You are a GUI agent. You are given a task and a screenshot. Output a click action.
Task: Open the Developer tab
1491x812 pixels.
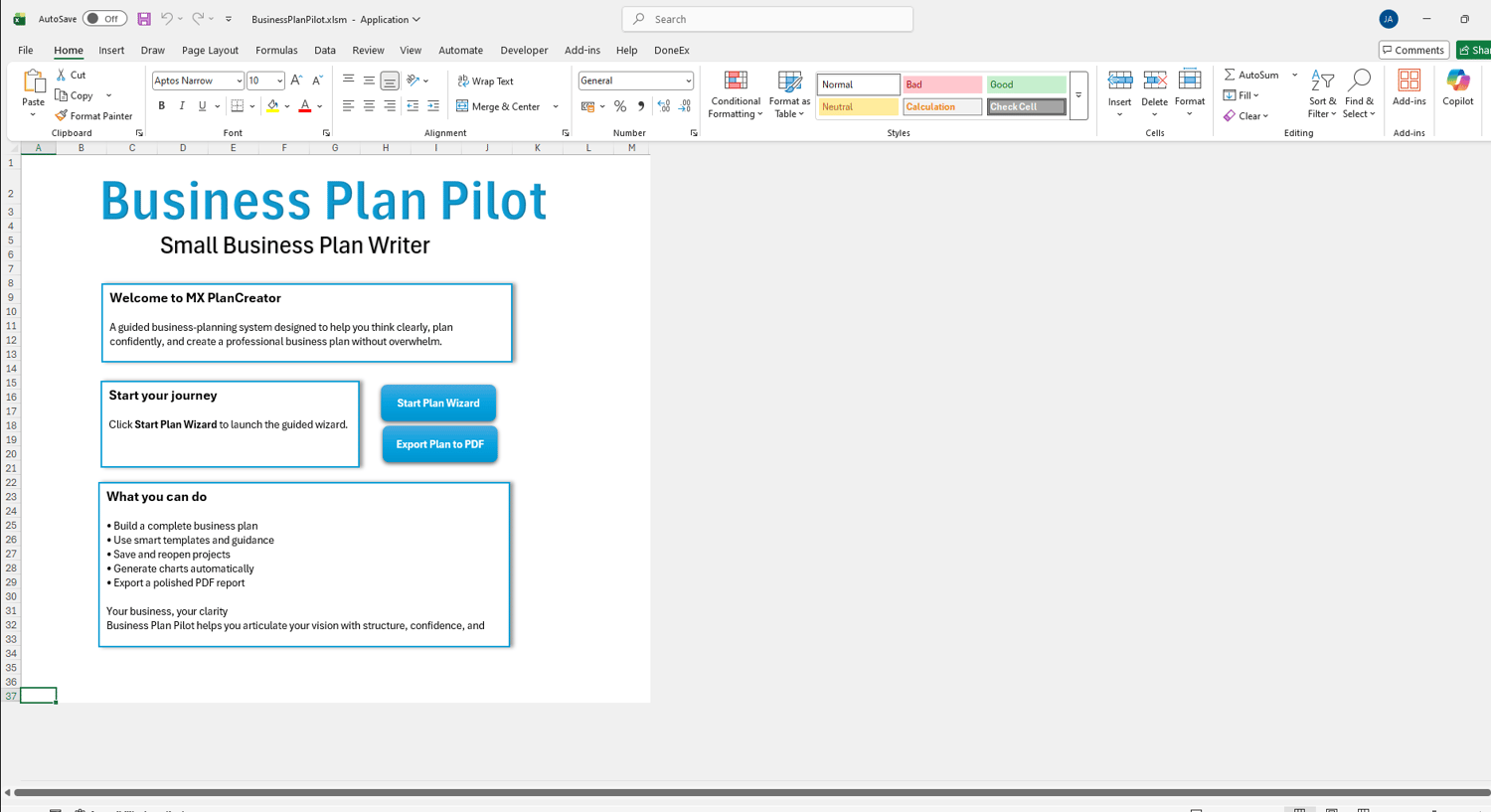pos(524,50)
